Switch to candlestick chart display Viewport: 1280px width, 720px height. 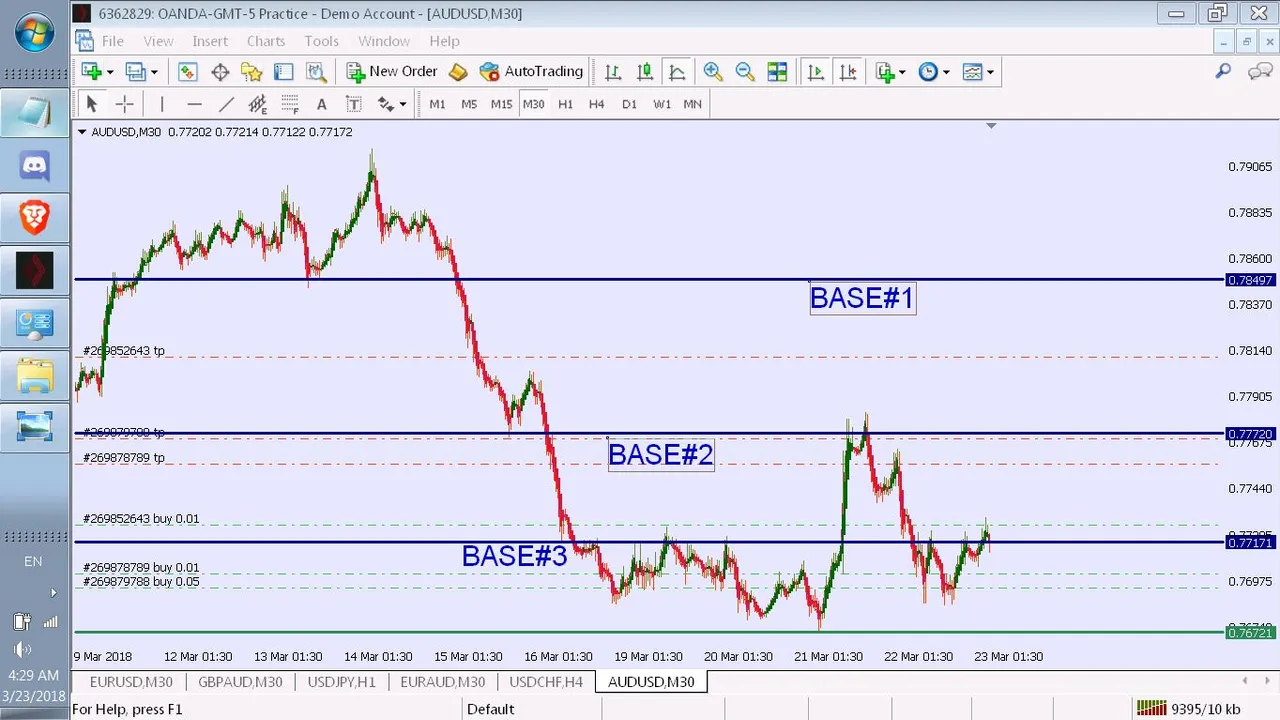click(x=645, y=71)
